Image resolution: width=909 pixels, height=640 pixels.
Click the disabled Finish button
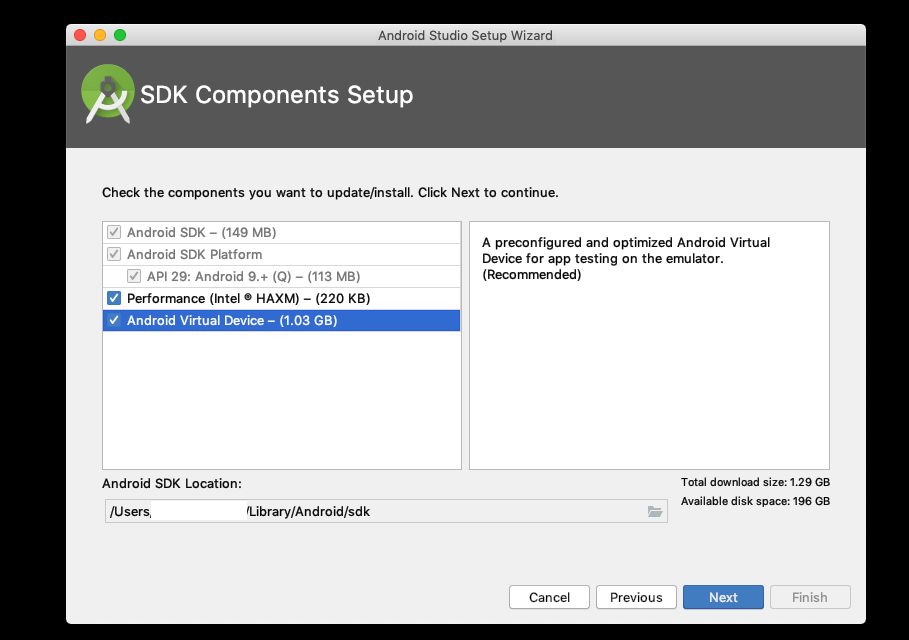point(810,597)
